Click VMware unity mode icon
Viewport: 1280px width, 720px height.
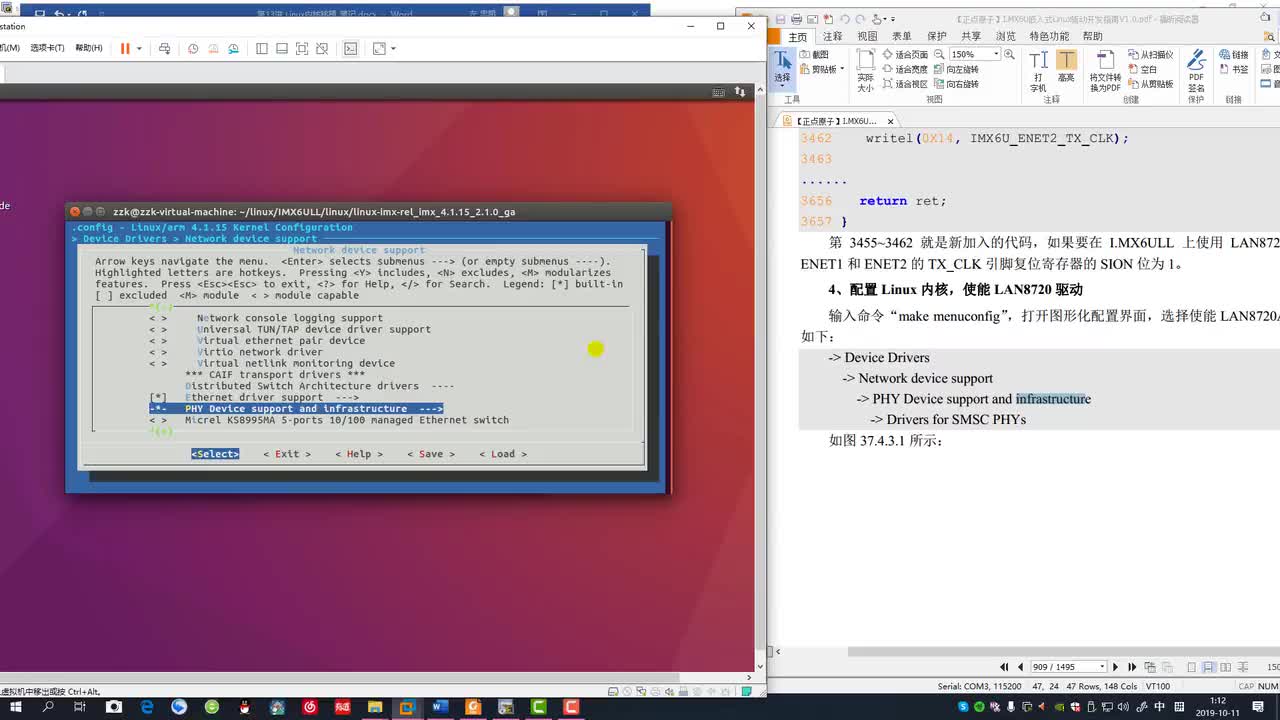tap(322, 48)
